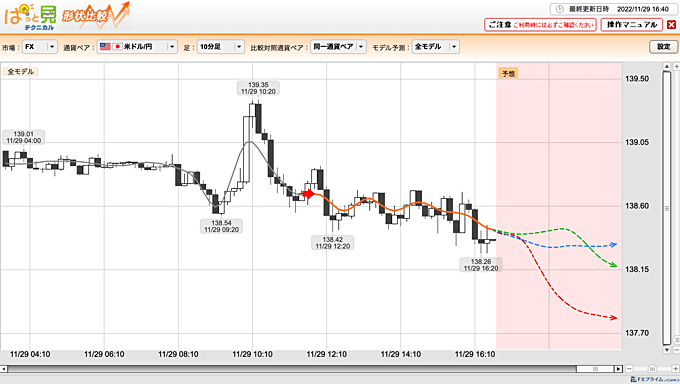Click the 設定 settings button

pyautogui.click(x=664, y=47)
